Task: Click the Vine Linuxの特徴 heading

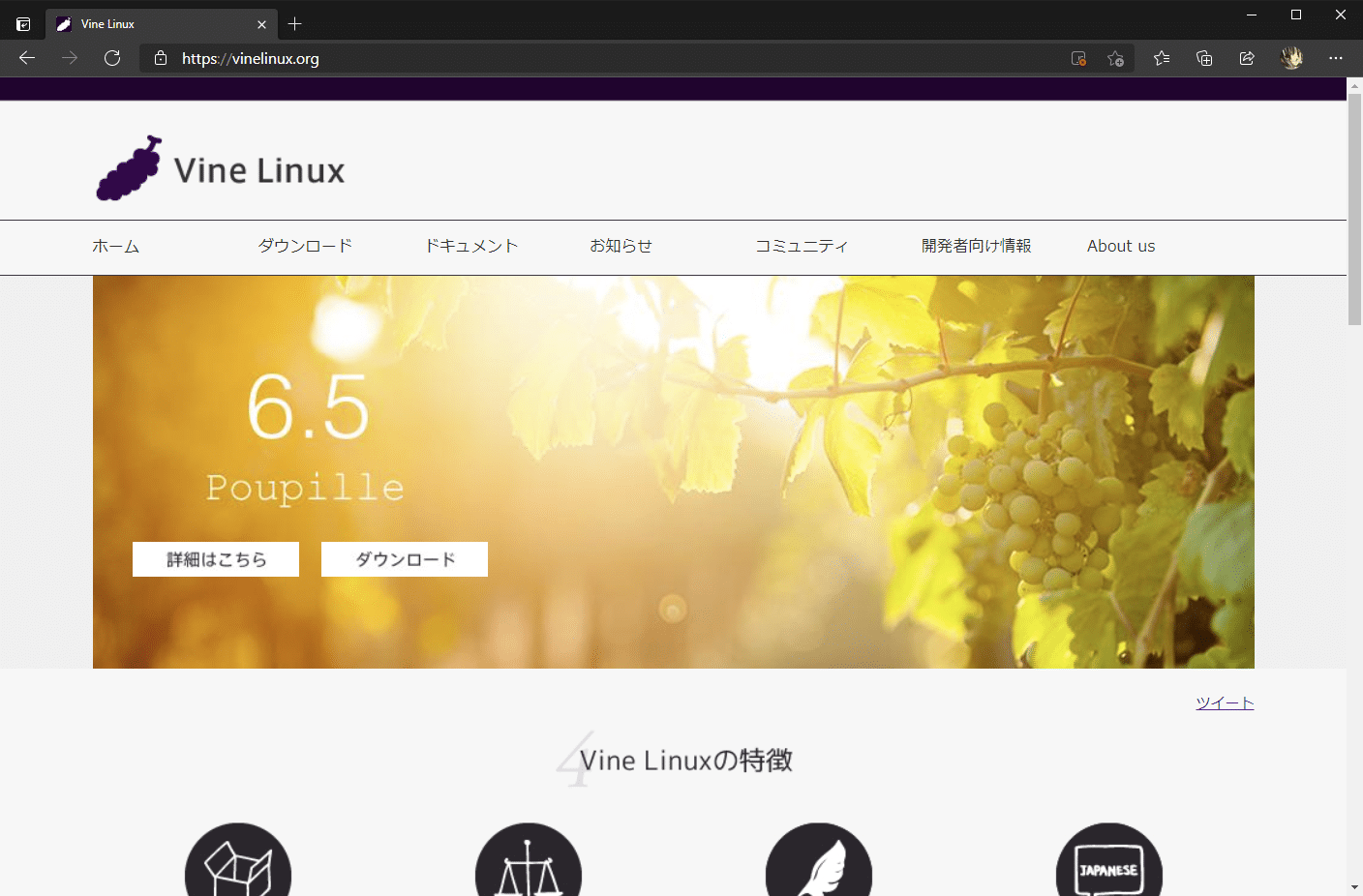Action: pyautogui.click(x=686, y=761)
